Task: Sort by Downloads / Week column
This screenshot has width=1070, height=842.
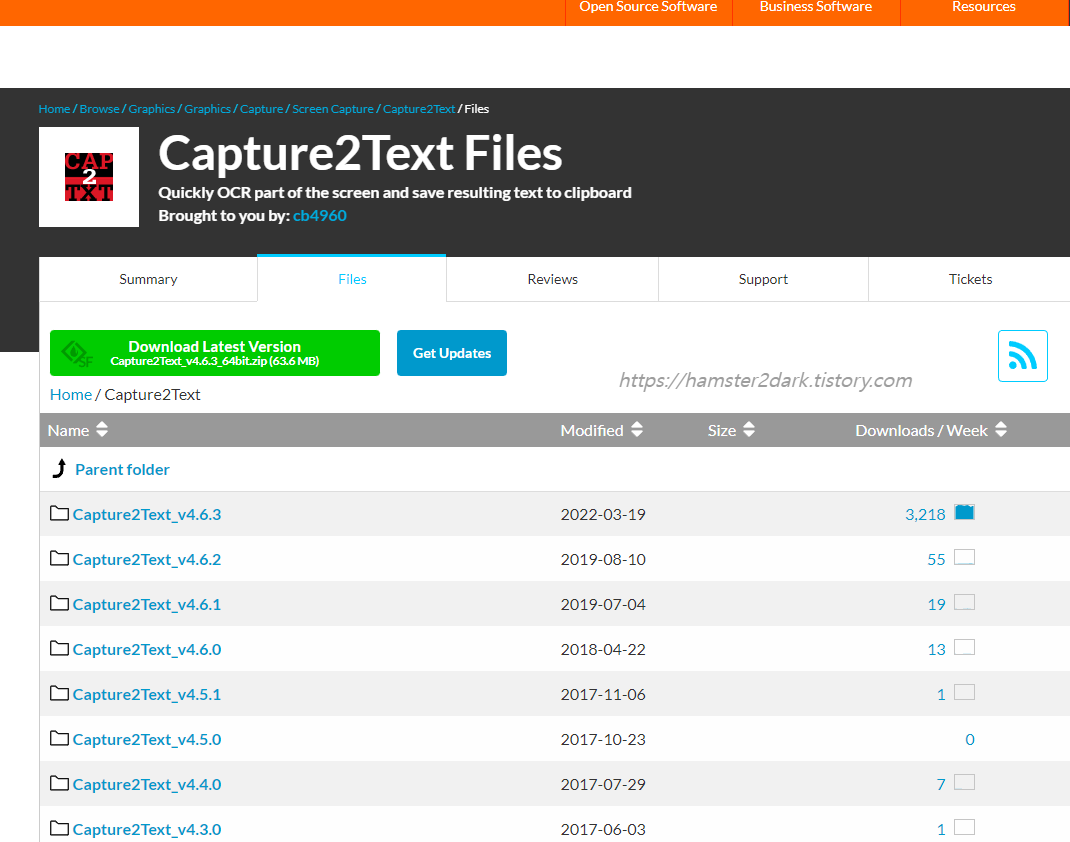Action: pos(931,431)
